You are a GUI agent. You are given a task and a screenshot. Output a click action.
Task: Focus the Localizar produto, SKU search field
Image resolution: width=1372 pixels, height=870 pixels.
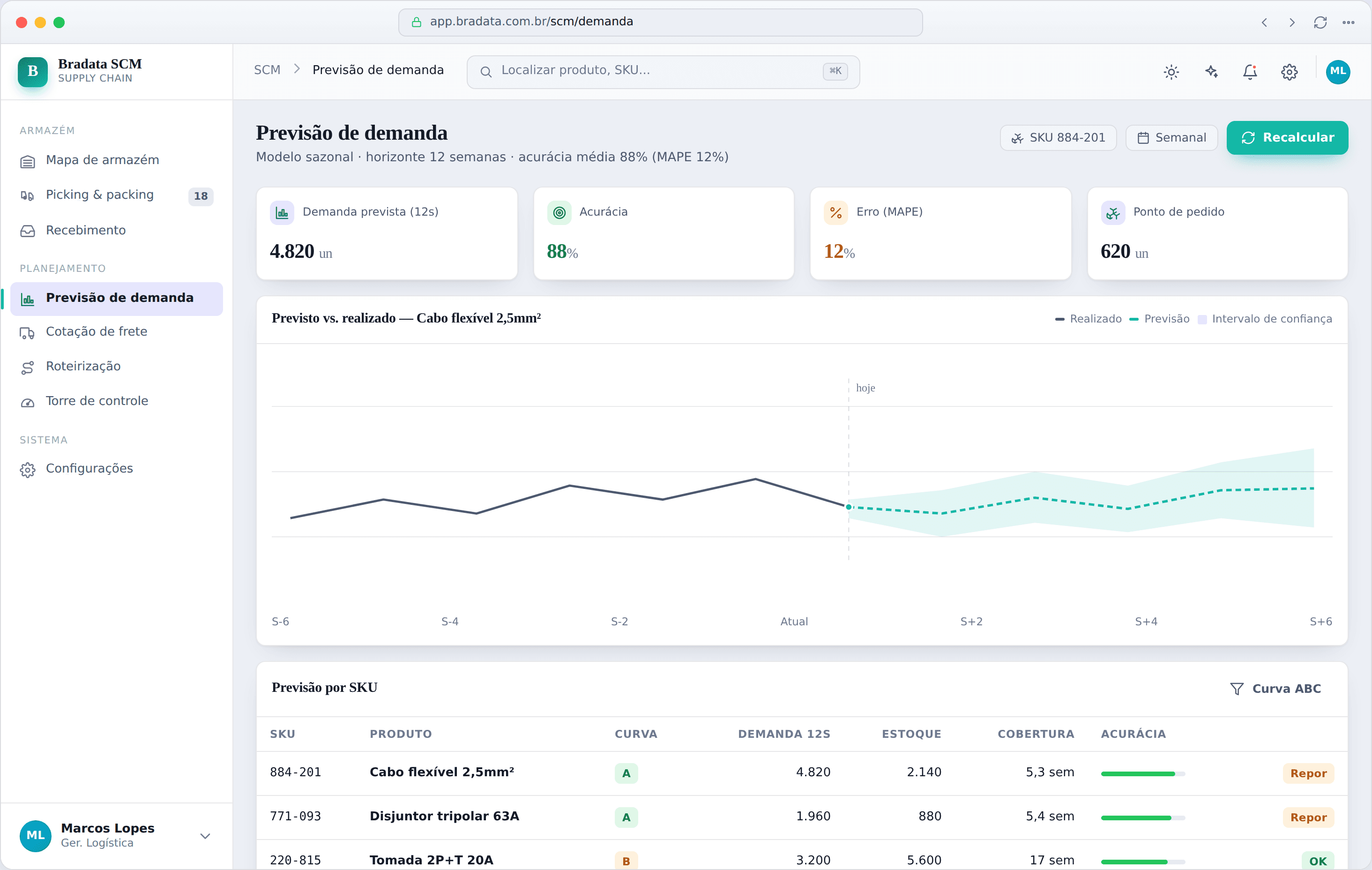point(663,72)
